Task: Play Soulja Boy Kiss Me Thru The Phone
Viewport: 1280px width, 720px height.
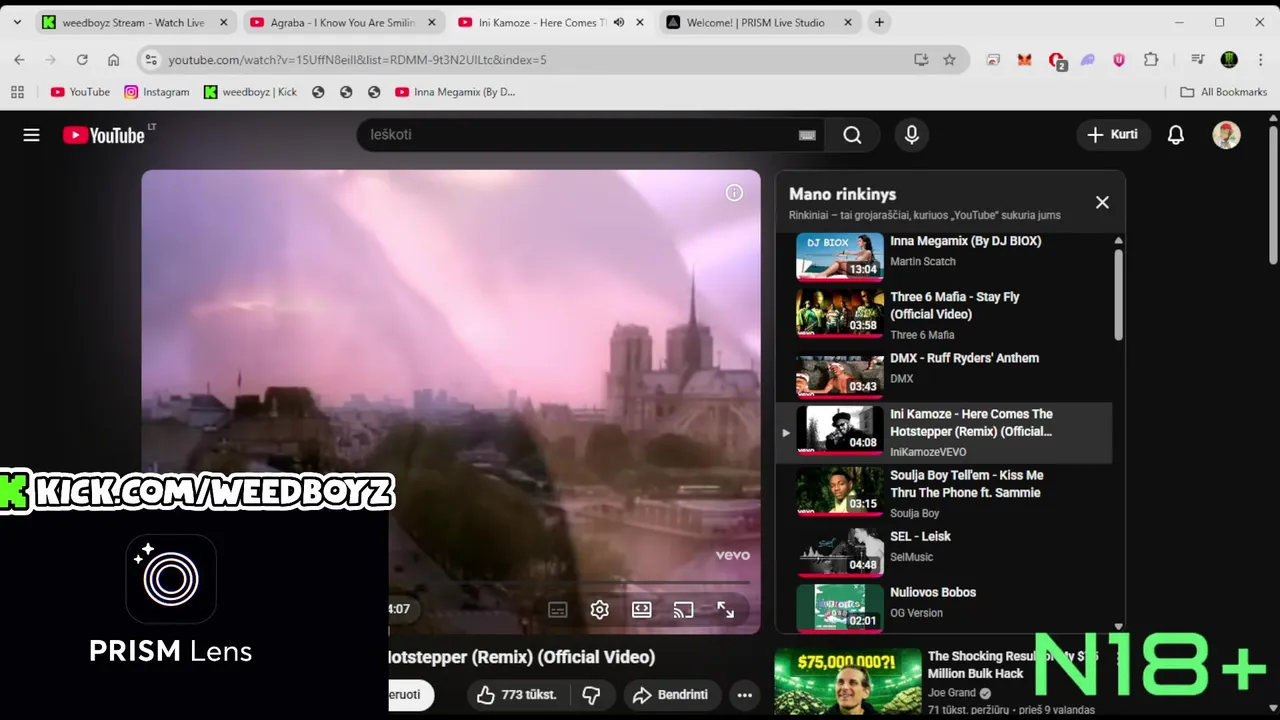Action: point(944,492)
